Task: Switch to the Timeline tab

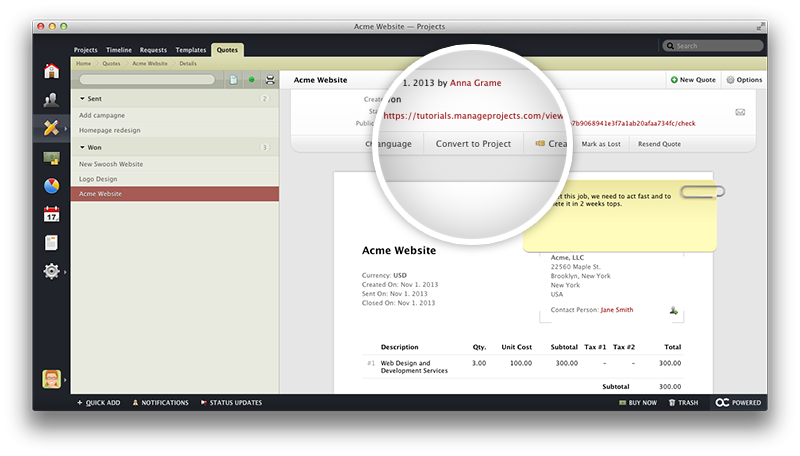Action: click(118, 49)
